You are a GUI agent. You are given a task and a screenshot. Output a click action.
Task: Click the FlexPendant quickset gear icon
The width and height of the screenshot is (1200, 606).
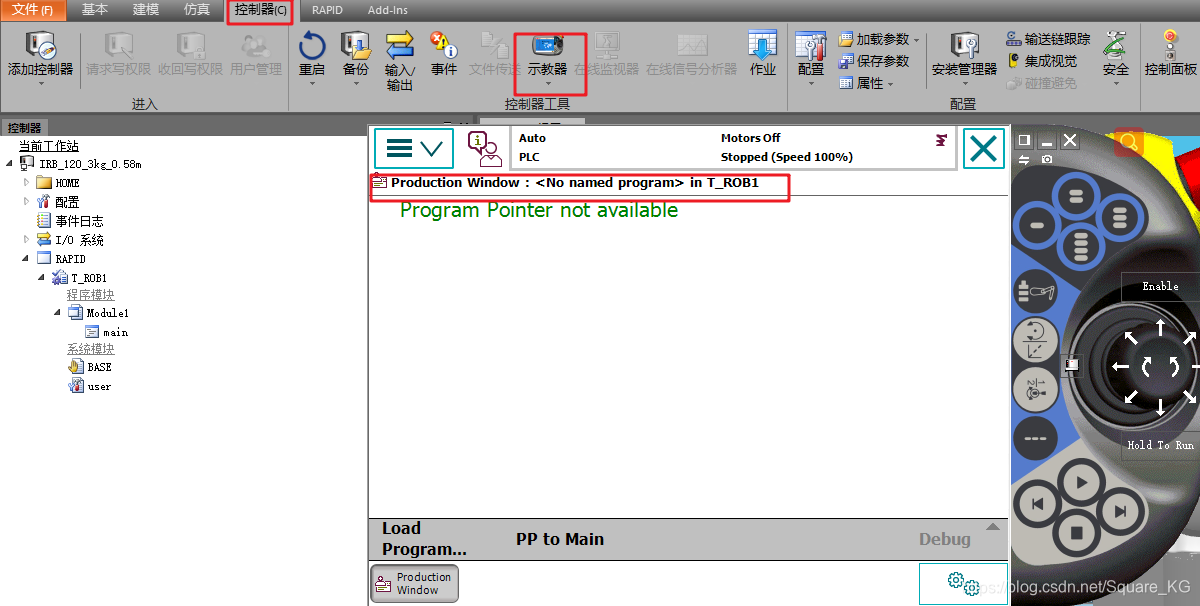[964, 583]
